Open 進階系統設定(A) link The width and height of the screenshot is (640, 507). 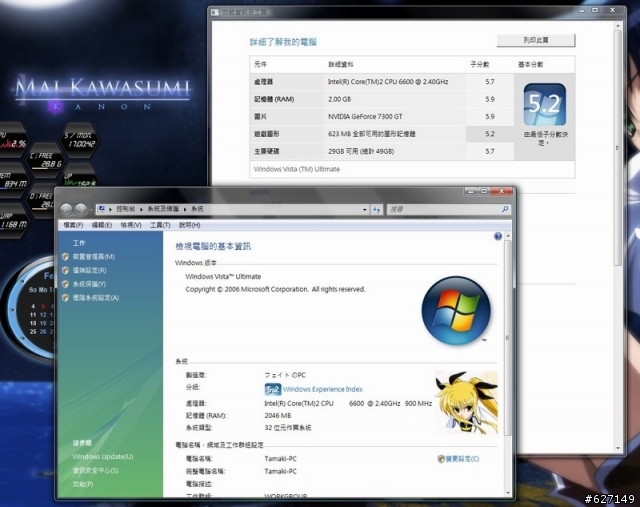click(x=96, y=298)
